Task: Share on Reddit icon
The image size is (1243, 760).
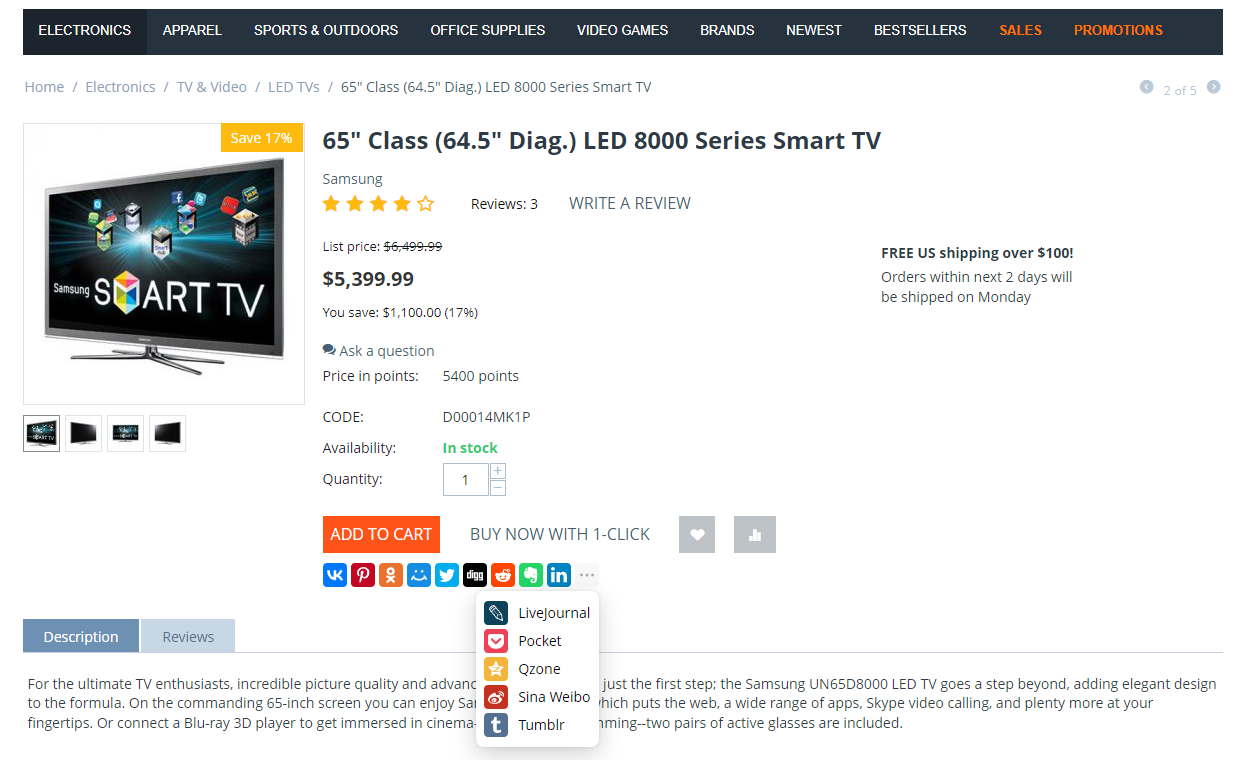Action: pyautogui.click(x=503, y=575)
